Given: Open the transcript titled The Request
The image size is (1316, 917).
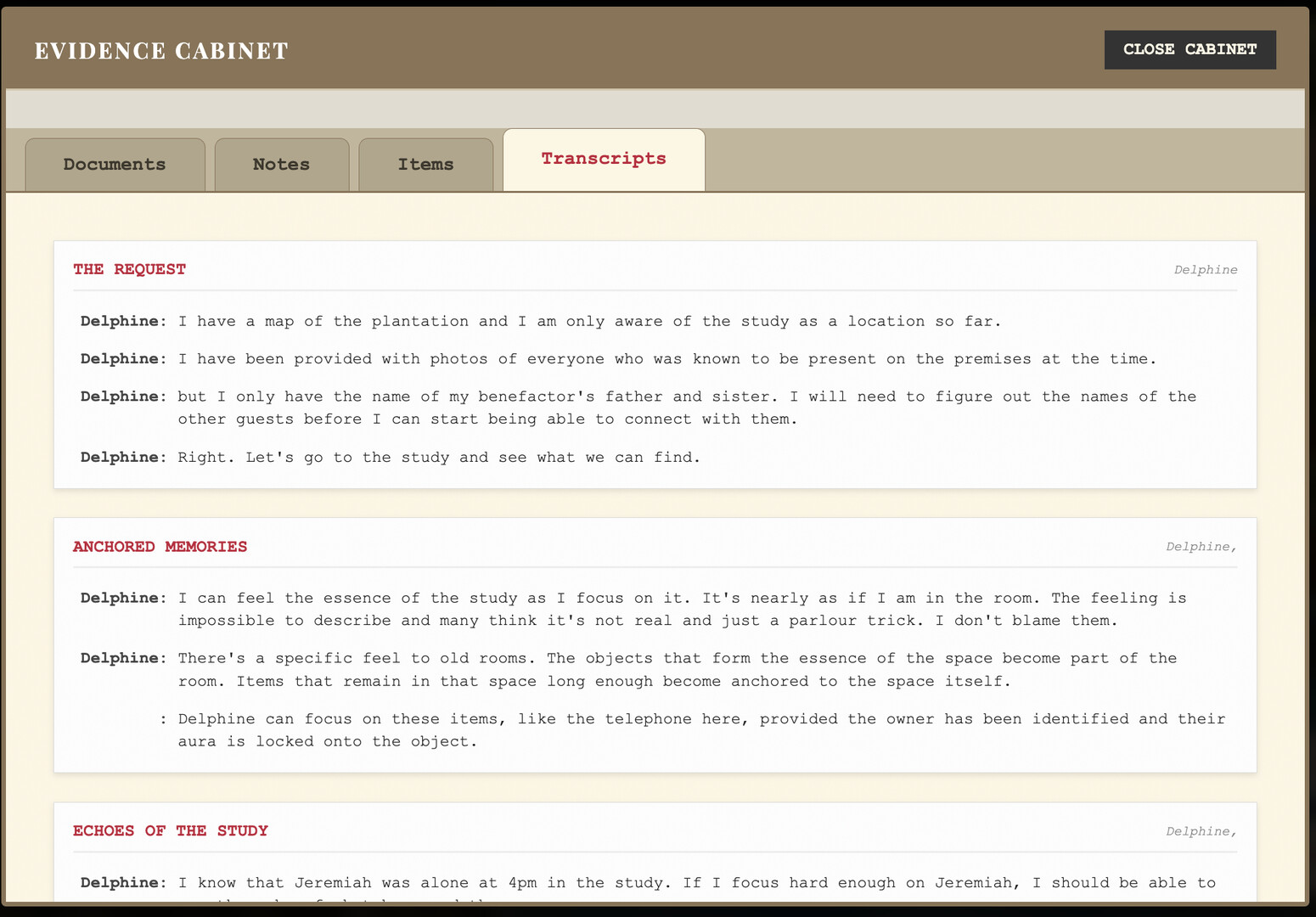Looking at the screenshot, I should pos(129,269).
